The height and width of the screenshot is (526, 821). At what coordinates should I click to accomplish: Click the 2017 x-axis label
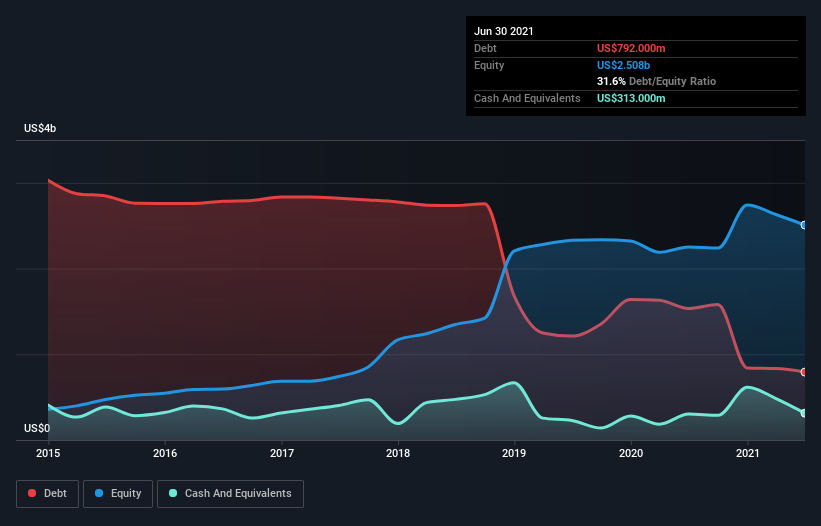(x=282, y=453)
